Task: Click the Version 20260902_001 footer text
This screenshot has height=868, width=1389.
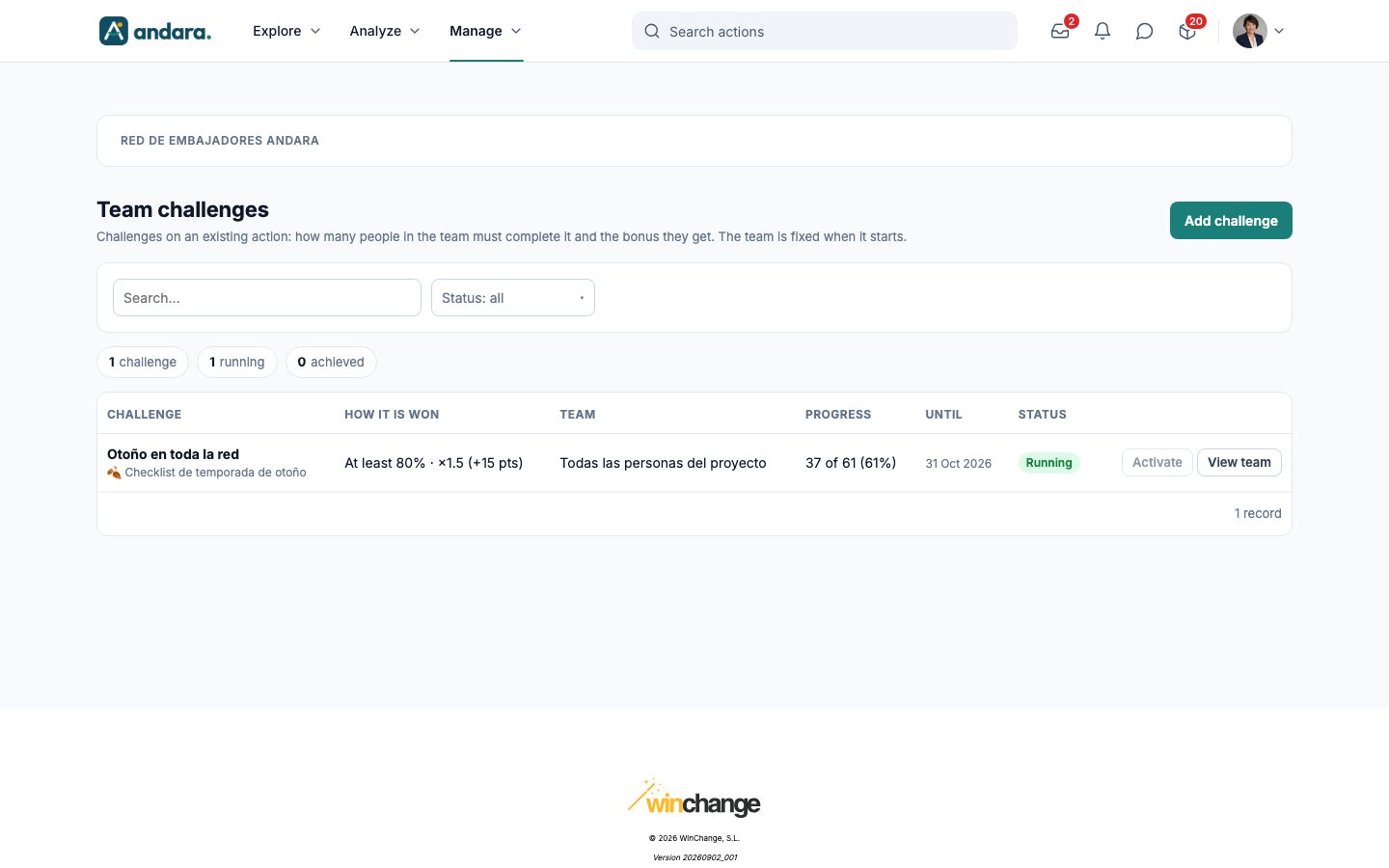Action: click(x=694, y=857)
